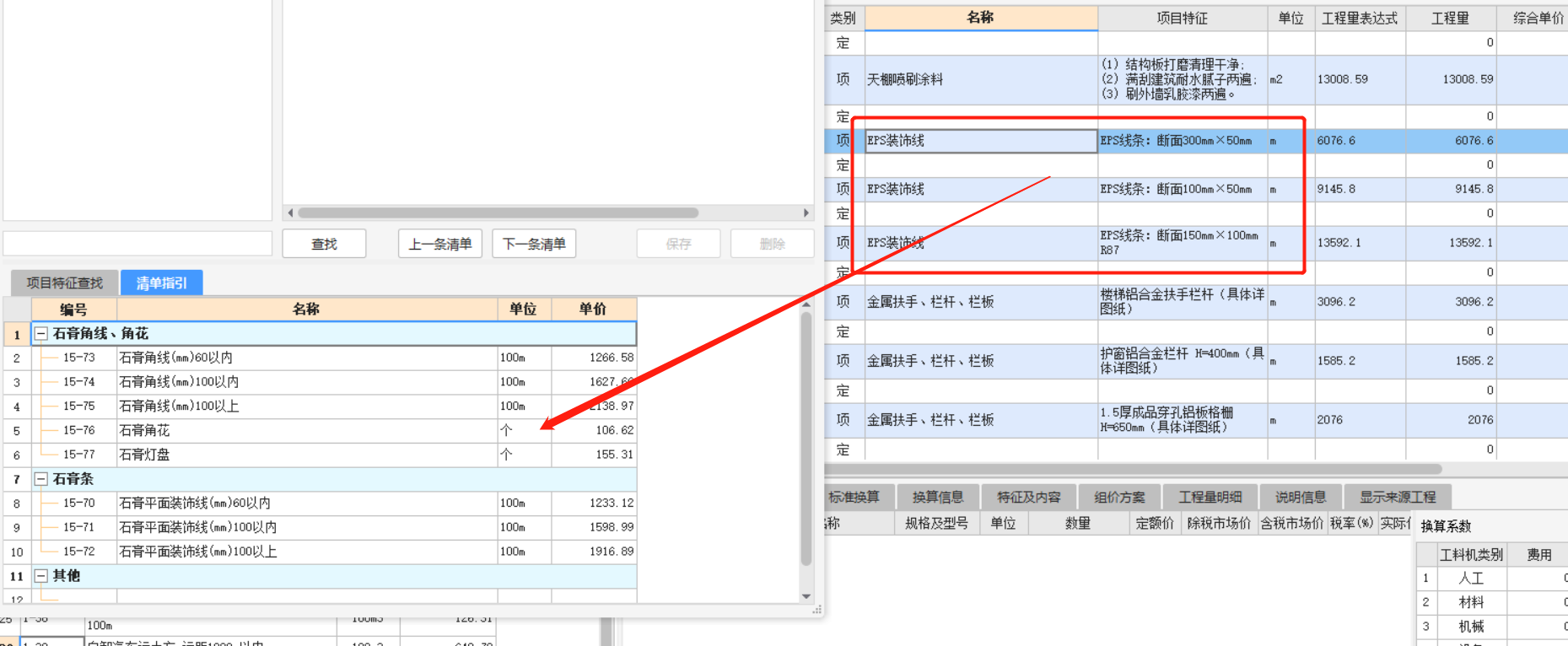Click the 规格及型号 column header
The height and width of the screenshot is (646, 1568).
[x=937, y=524]
